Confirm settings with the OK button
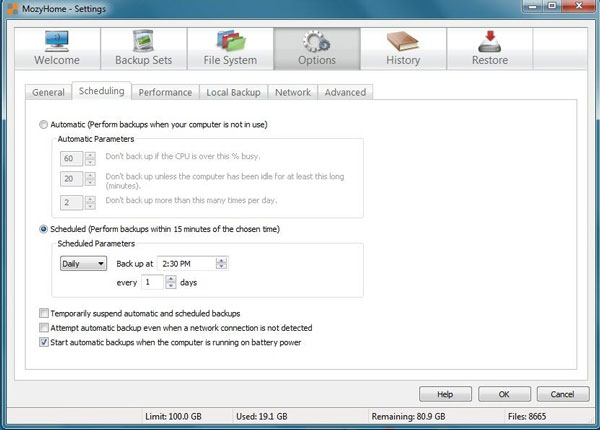The height and width of the screenshot is (430, 600). coord(504,394)
